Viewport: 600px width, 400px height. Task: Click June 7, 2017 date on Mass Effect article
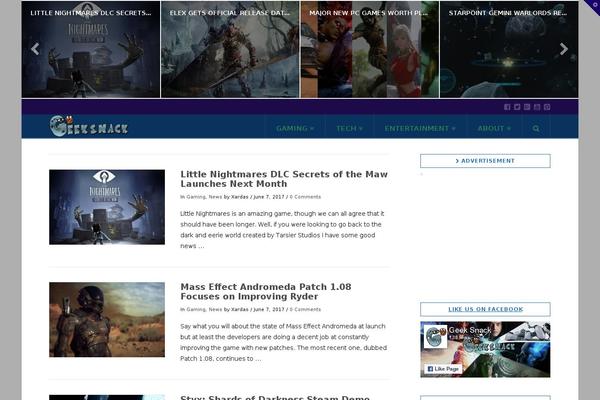point(269,310)
